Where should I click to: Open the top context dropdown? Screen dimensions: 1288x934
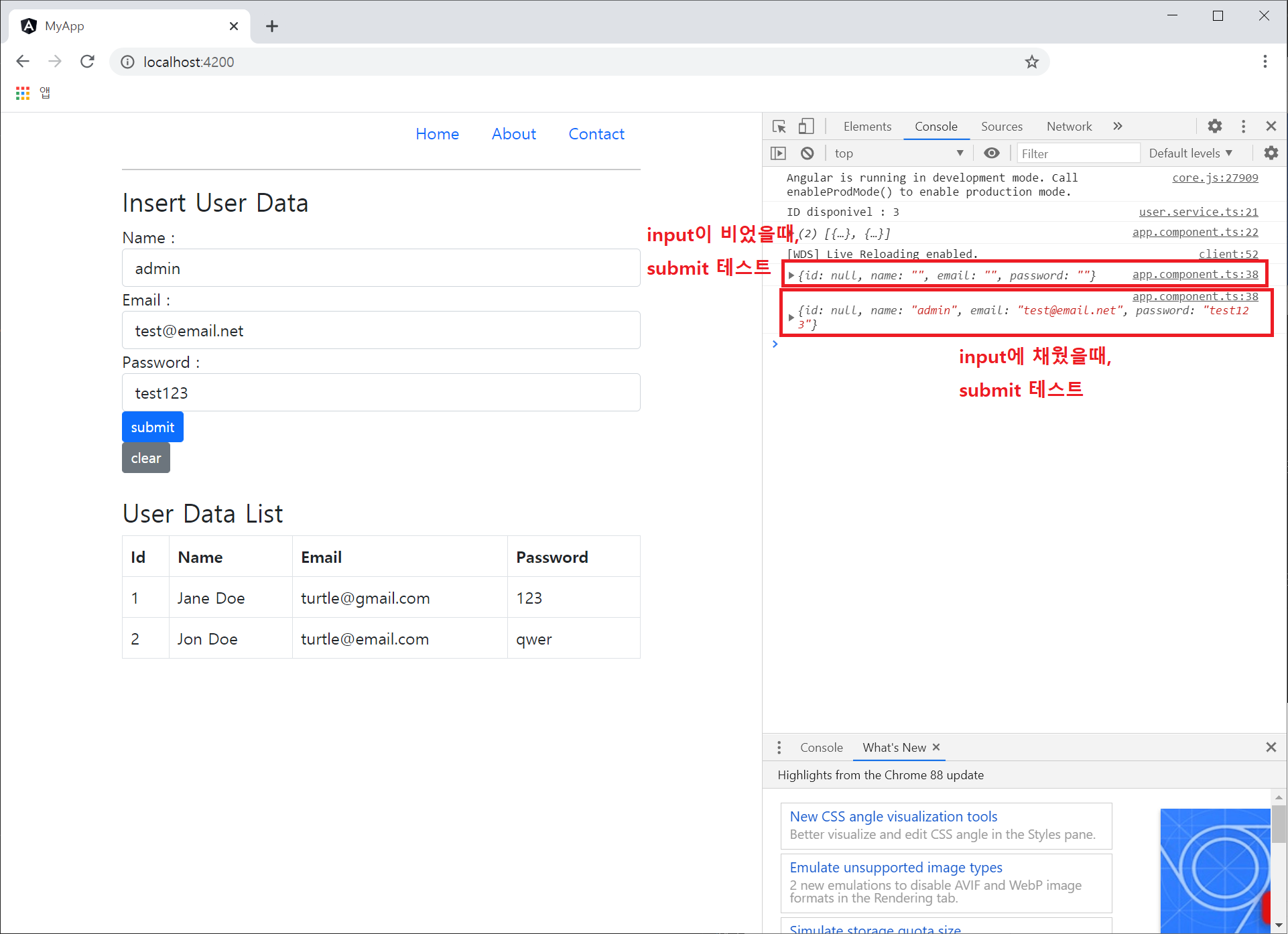pos(898,153)
